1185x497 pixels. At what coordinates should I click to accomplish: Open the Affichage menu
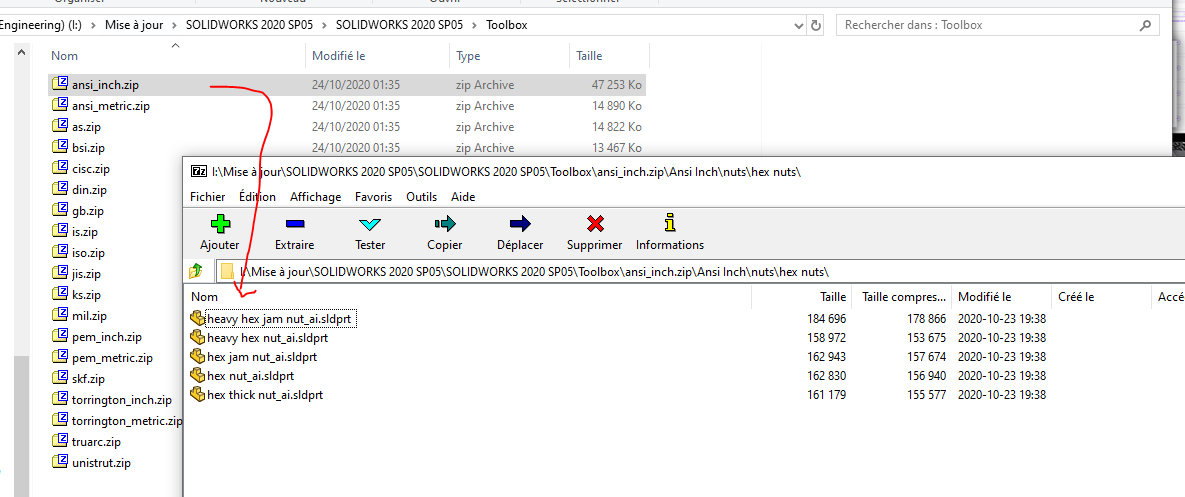(315, 197)
